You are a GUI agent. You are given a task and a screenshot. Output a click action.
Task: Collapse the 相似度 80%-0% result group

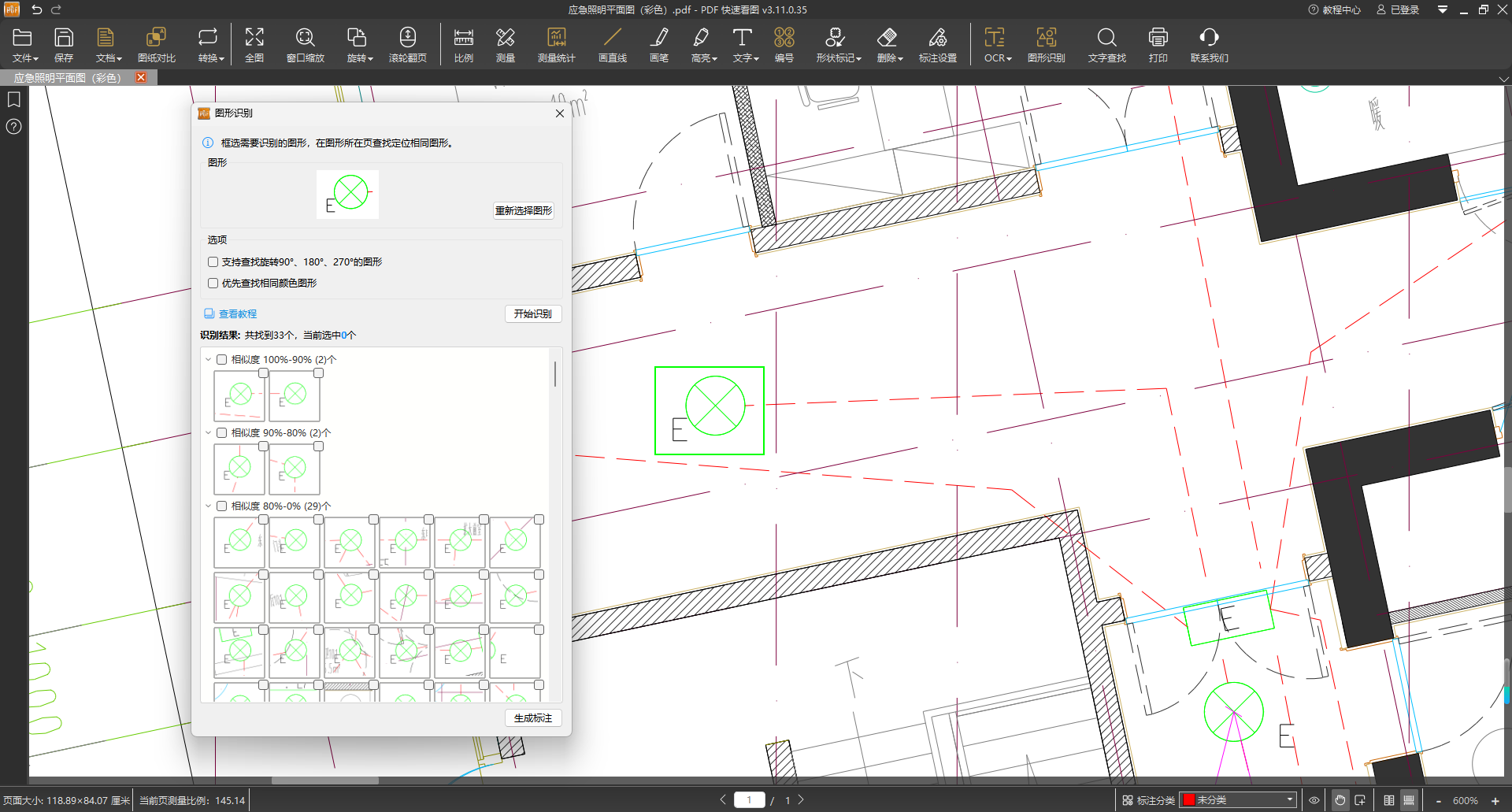(209, 506)
